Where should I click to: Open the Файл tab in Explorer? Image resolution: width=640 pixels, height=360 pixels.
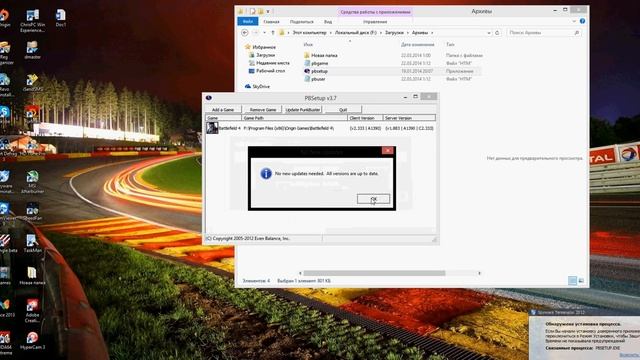[x=247, y=22]
